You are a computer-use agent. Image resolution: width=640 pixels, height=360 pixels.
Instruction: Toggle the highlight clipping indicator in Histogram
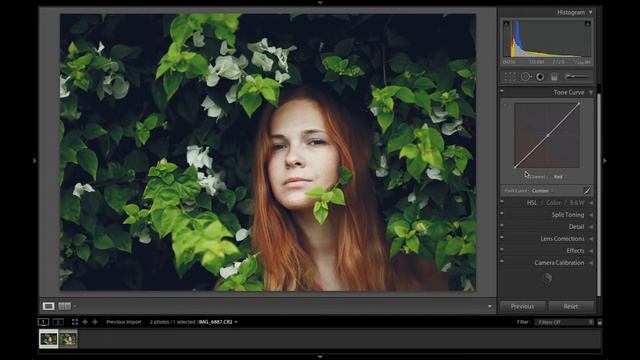(x=587, y=24)
